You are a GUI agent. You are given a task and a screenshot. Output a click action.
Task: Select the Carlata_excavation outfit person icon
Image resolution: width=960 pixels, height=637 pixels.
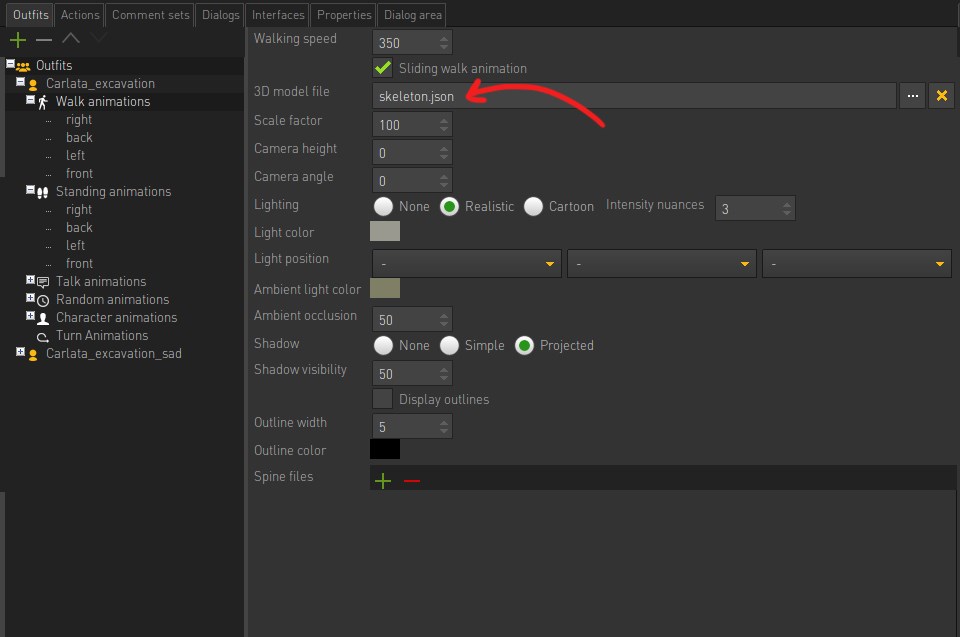[33, 85]
